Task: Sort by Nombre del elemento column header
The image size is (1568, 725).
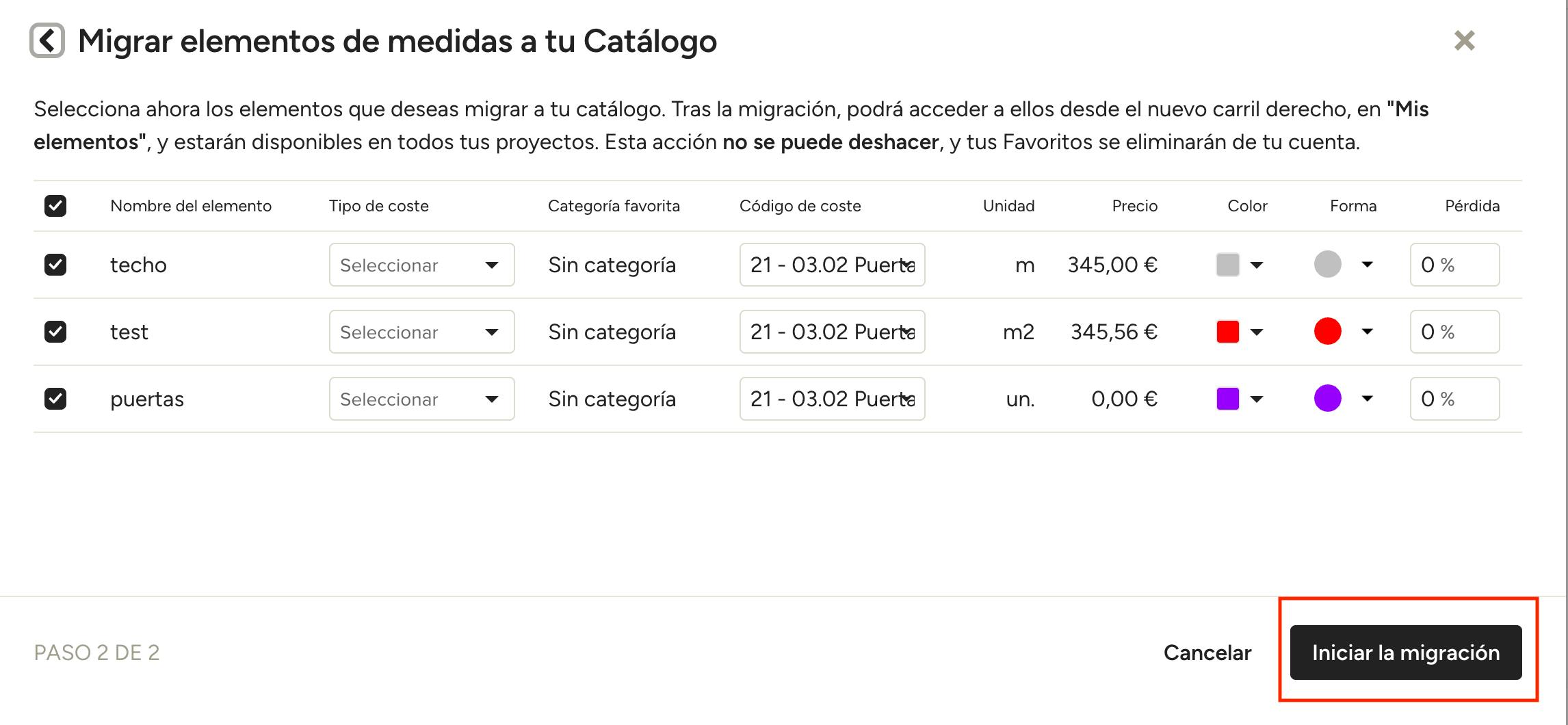Action: point(191,206)
